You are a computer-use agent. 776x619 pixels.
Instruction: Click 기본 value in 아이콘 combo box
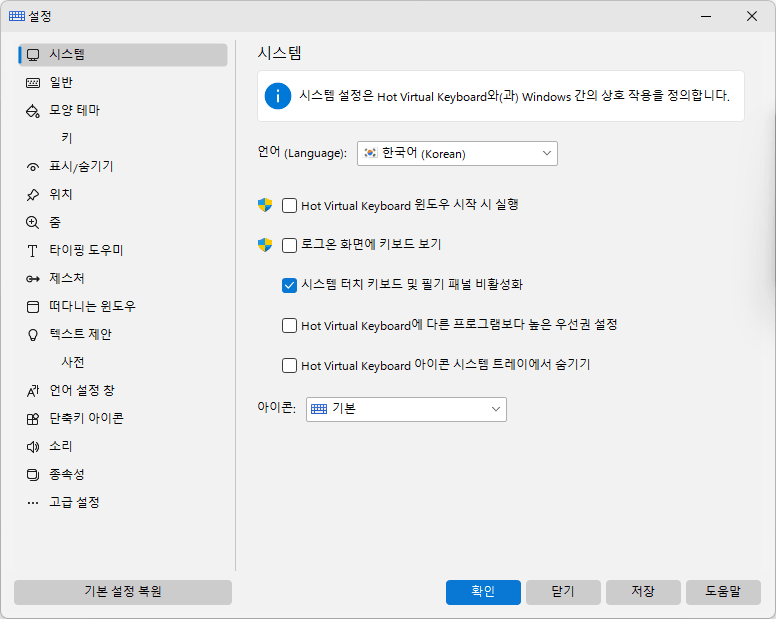point(344,409)
